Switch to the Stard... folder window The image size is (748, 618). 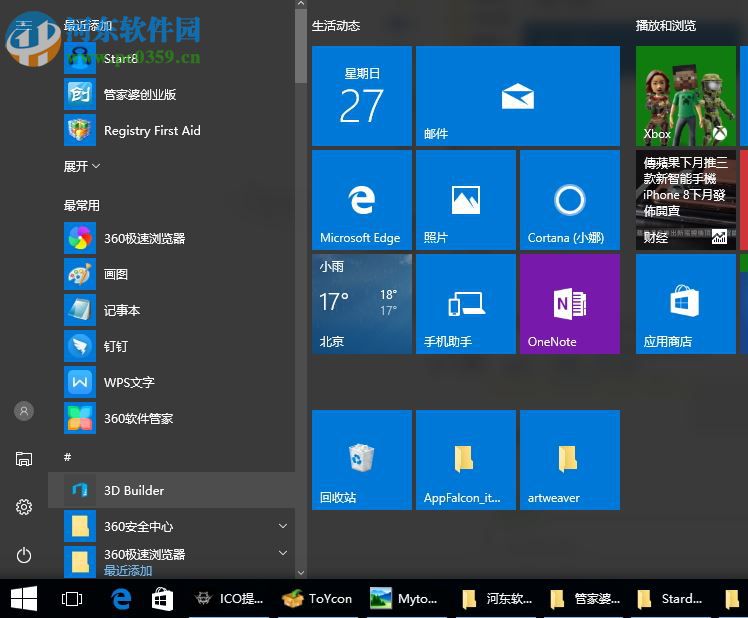673,598
